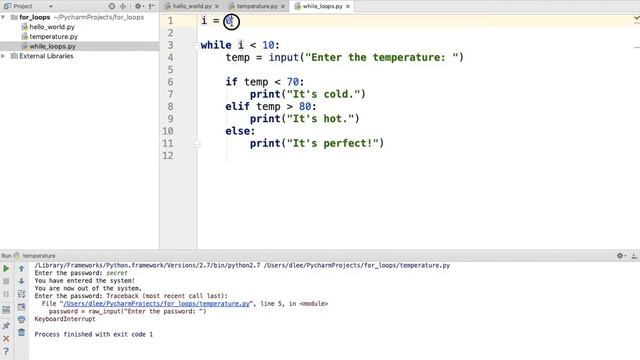Screen dimensions: 640x360
Task: Click 'elif temp > 80:' line
Action: (x=271, y=106)
